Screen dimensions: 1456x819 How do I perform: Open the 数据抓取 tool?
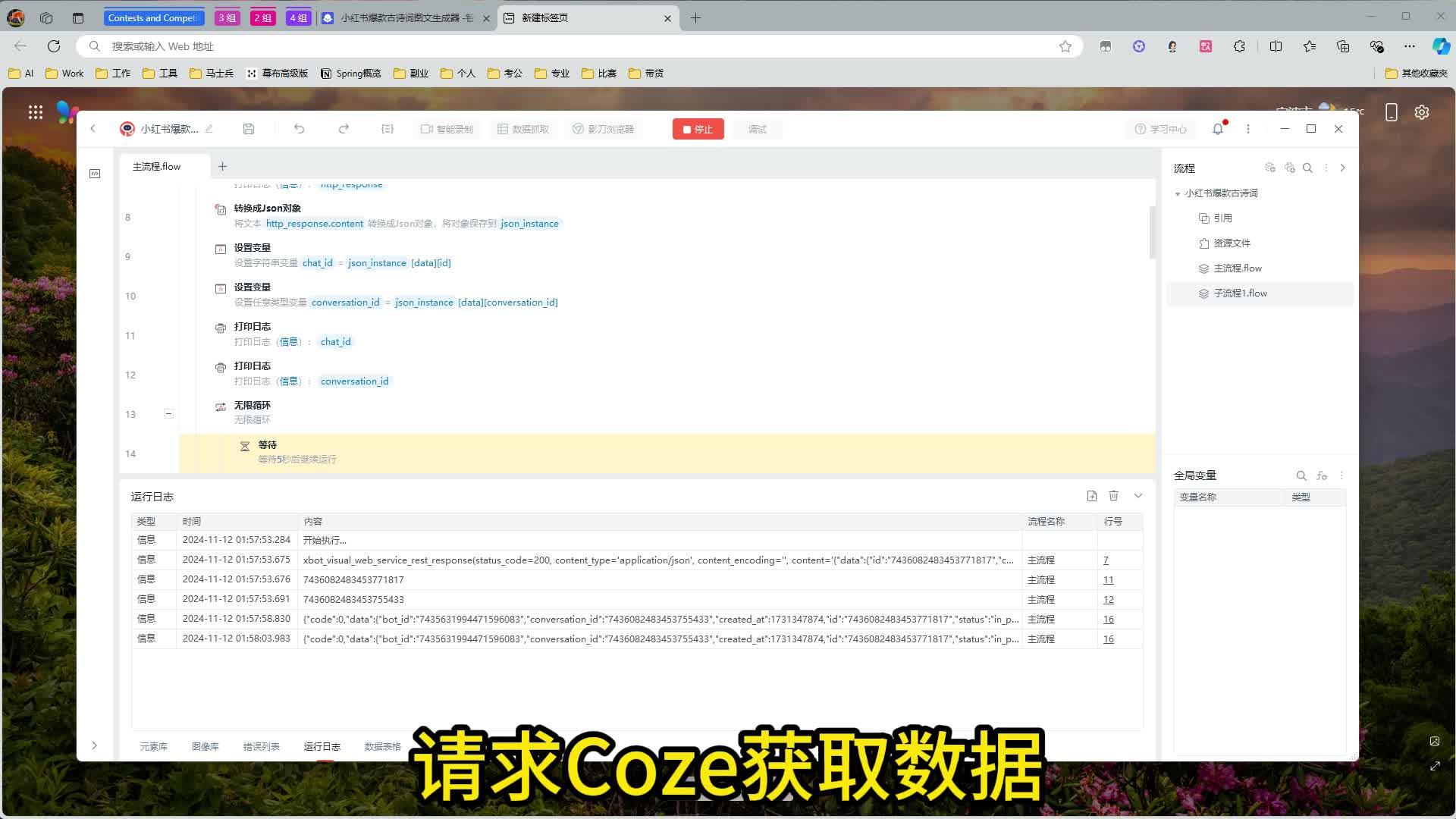pyautogui.click(x=522, y=129)
